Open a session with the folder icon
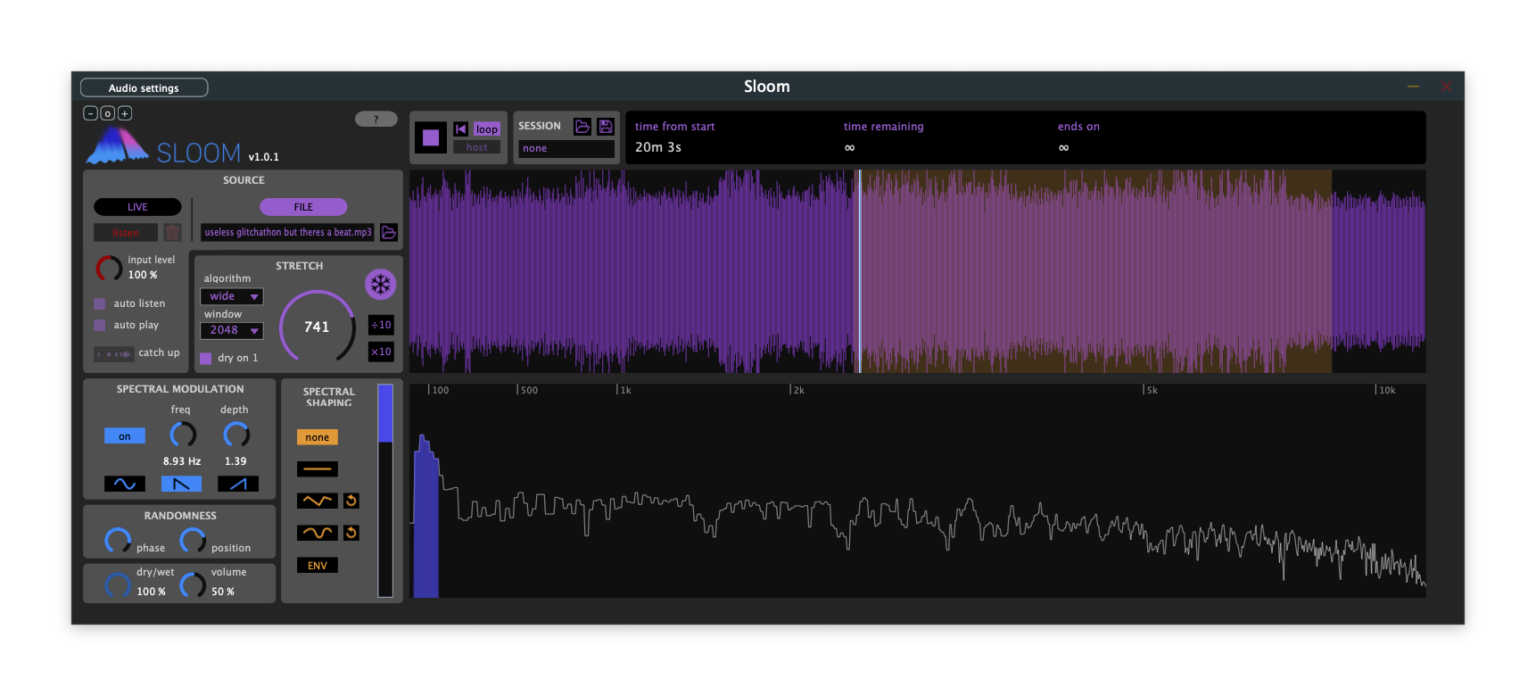The image size is (1536, 696). tap(583, 126)
